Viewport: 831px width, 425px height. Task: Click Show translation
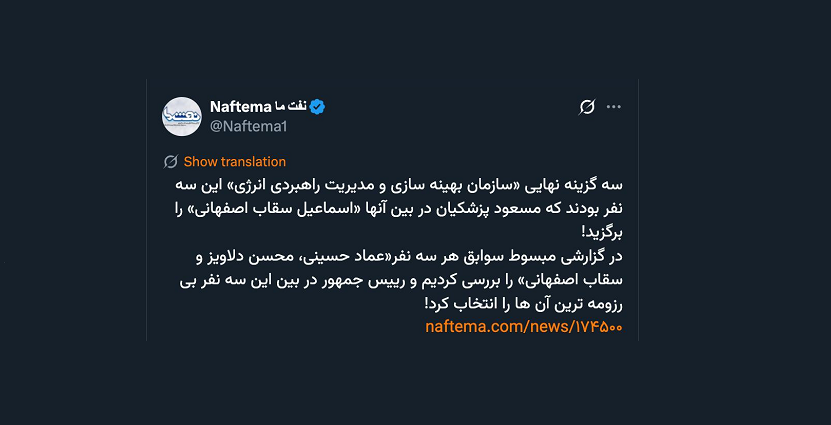click(x=234, y=161)
